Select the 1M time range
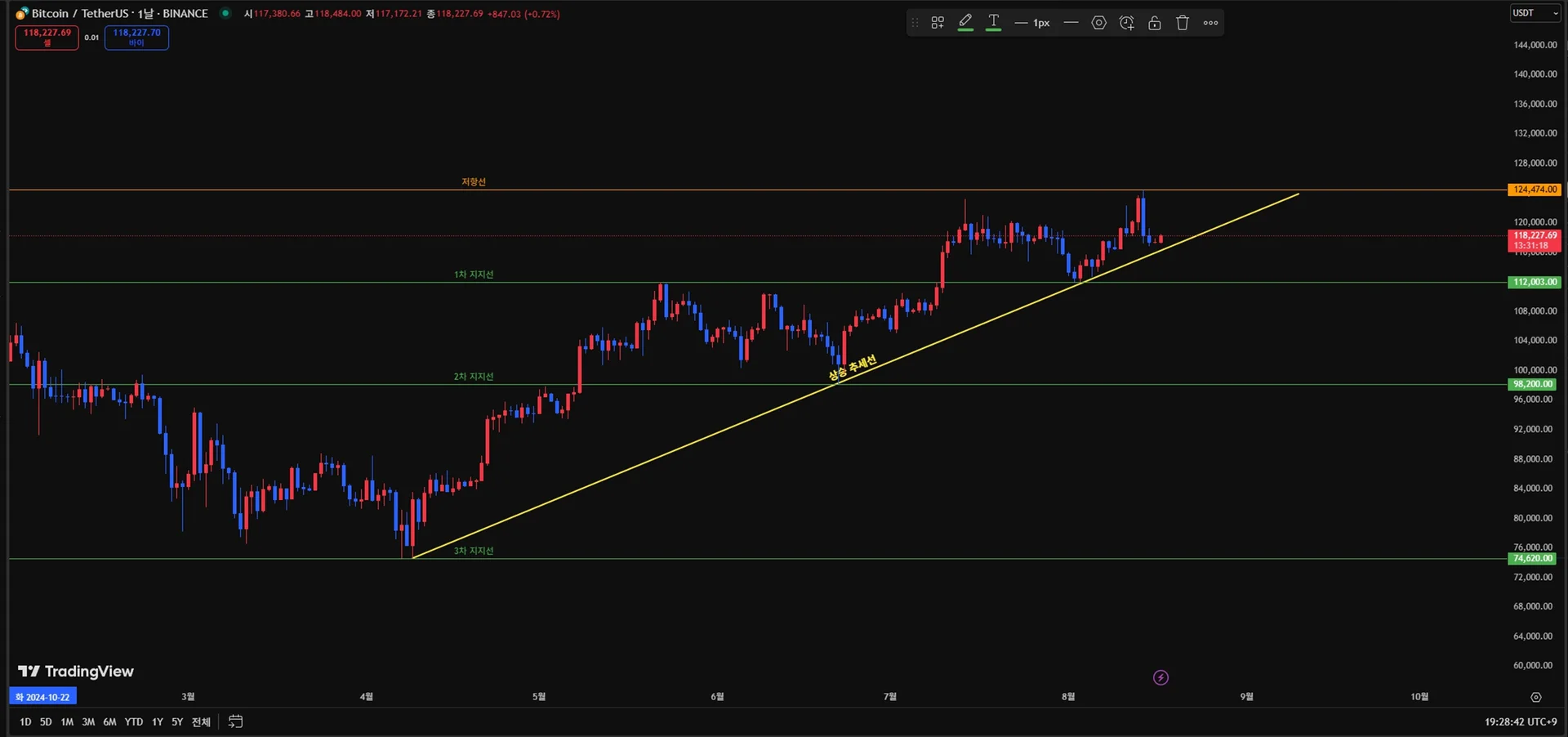Screen dimensions: 1568x737 coord(67,722)
